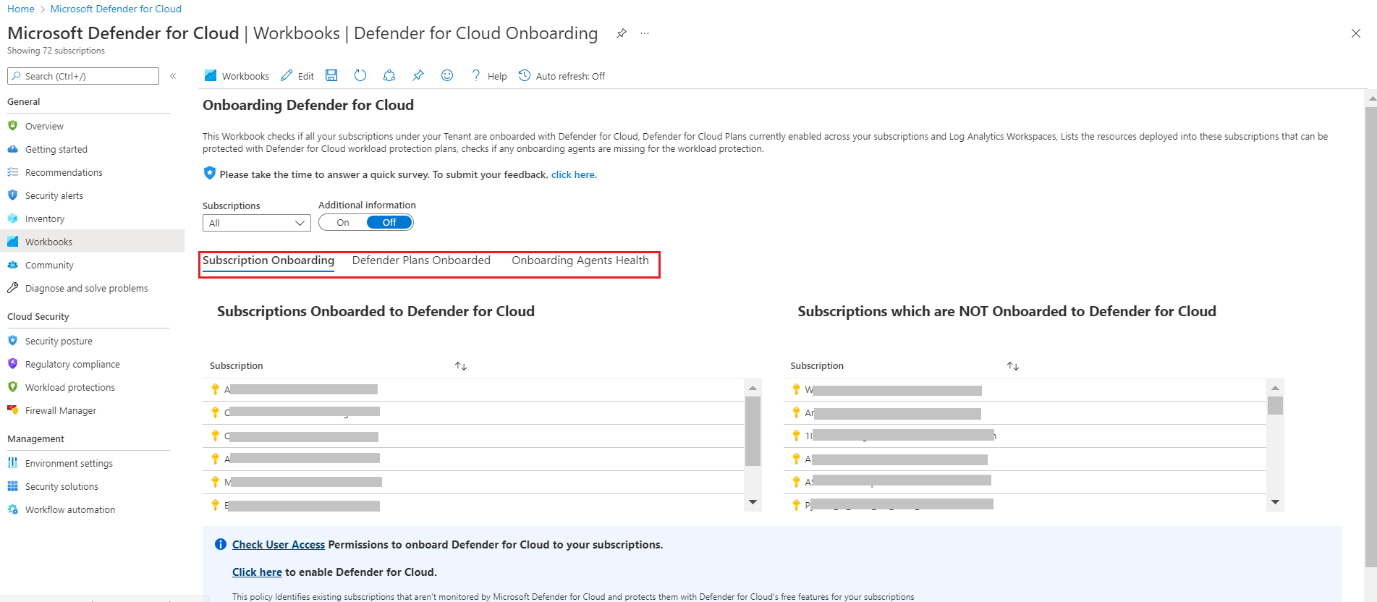Click the onboarded subscriptions list scrollbar
Screen dimensions: 1377x602
click(753, 430)
